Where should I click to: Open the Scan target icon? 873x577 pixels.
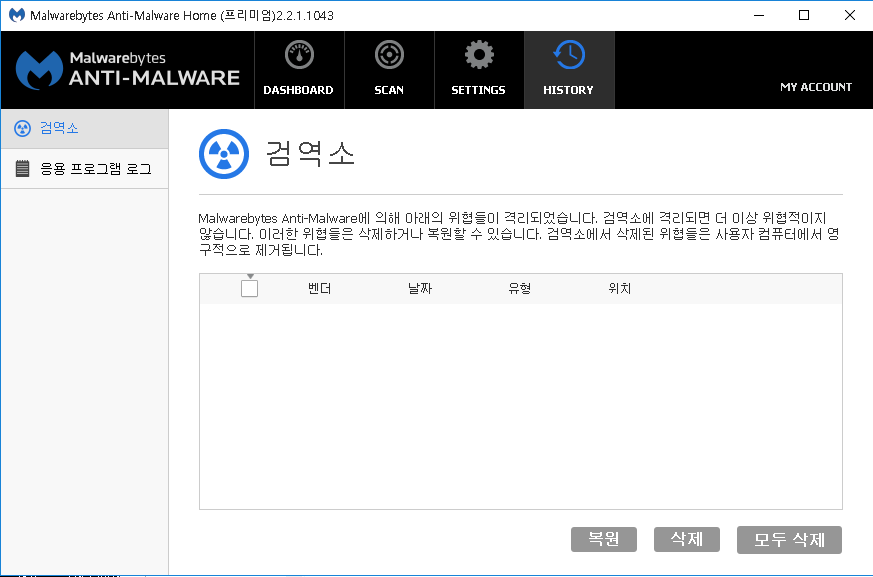coord(389,55)
